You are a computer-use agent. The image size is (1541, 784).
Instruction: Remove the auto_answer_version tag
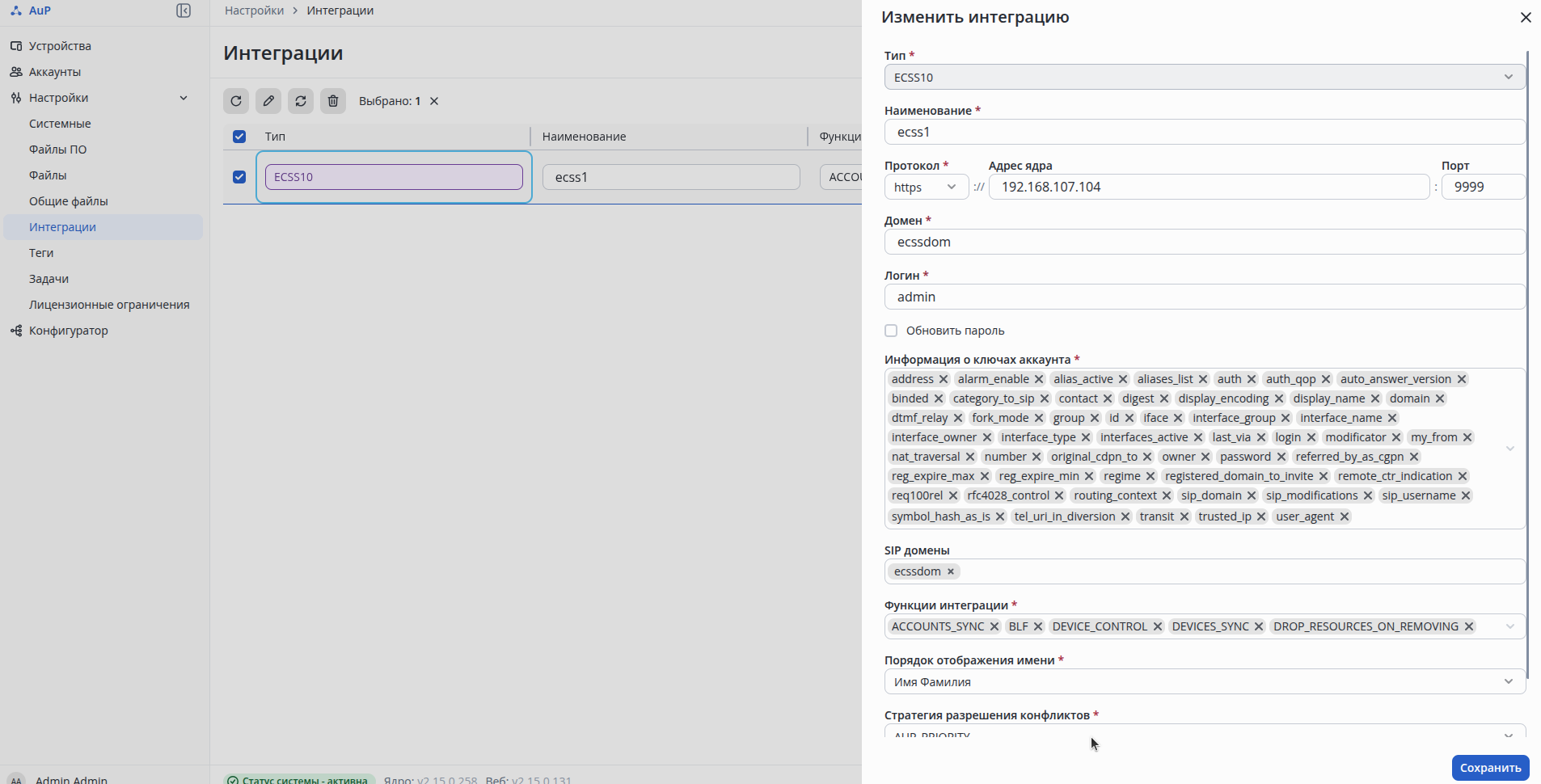pos(1462,379)
